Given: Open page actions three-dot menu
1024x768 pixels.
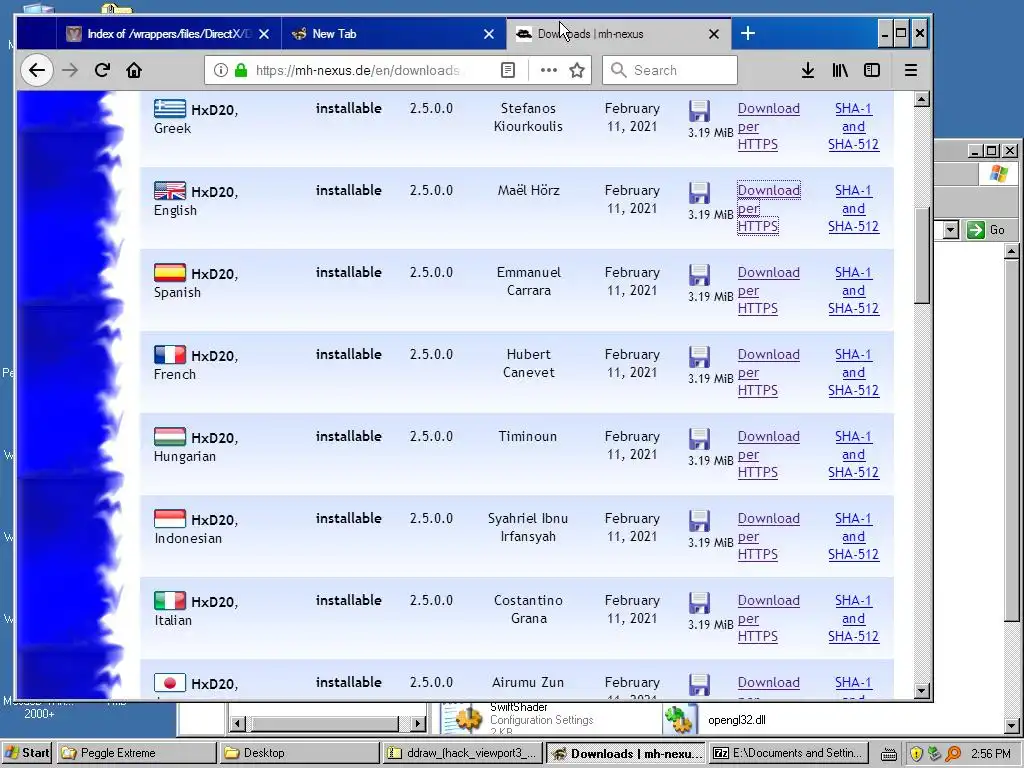Looking at the screenshot, I should click(x=549, y=70).
